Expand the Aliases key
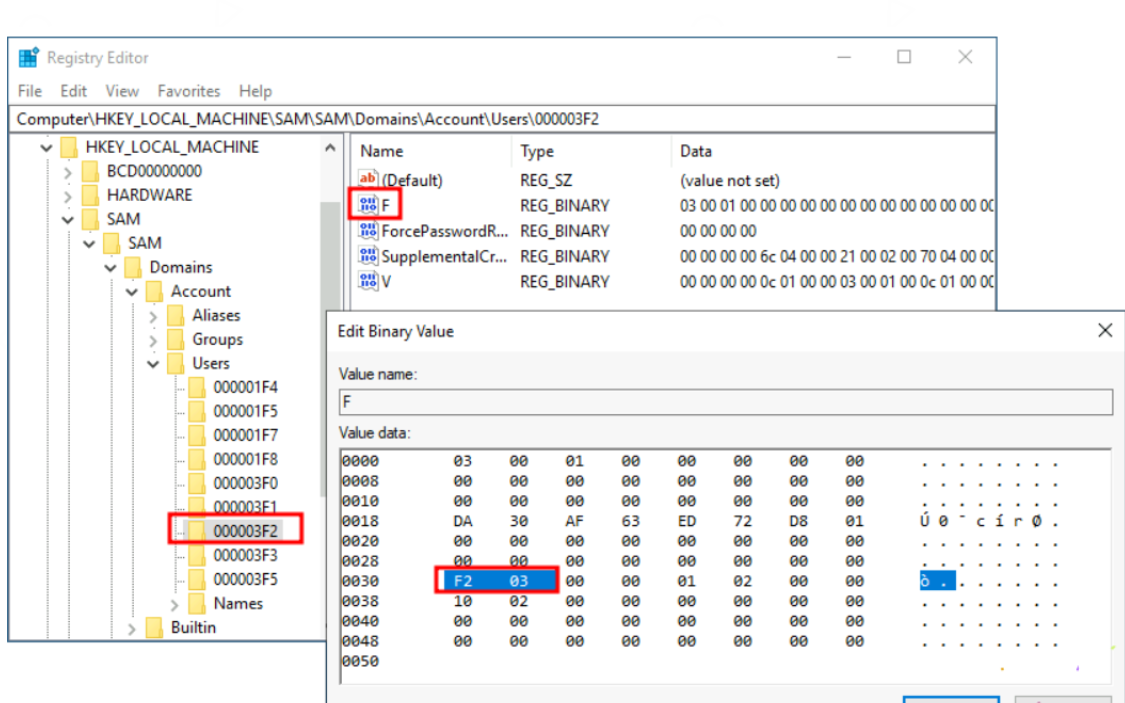Screen dimensions: 1125x703 [153, 316]
